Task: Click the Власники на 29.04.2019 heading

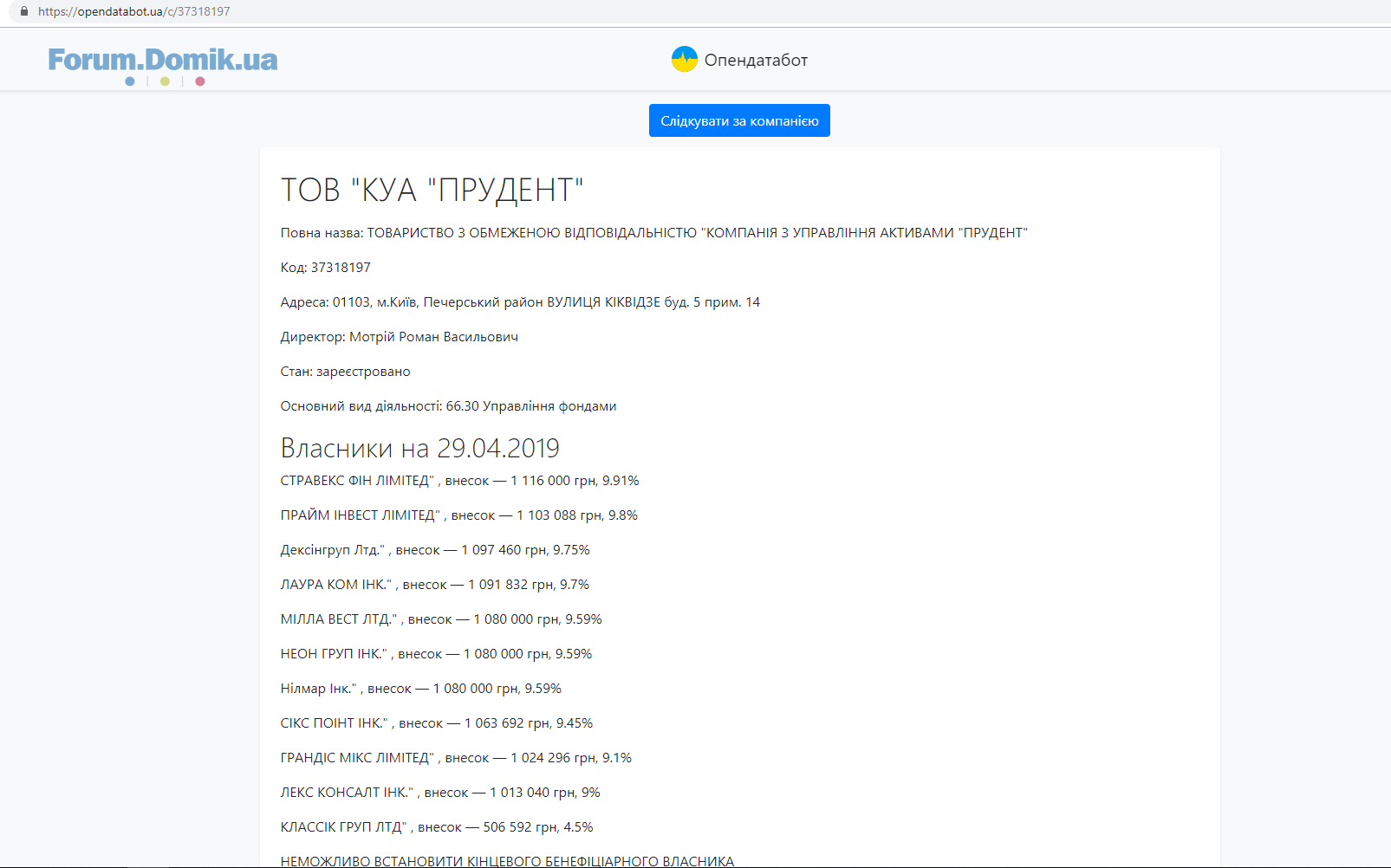Action: click(x=420, y=448)
